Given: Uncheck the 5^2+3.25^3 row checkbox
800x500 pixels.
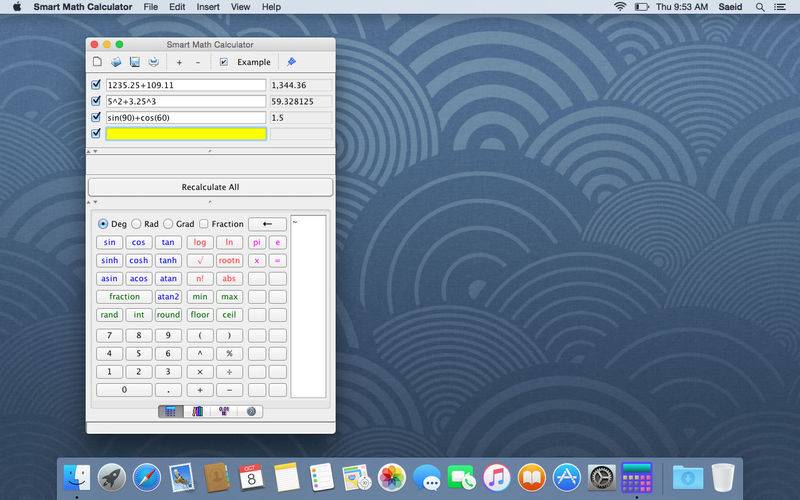Looking at the screenshot, I should tap(96, 101).
